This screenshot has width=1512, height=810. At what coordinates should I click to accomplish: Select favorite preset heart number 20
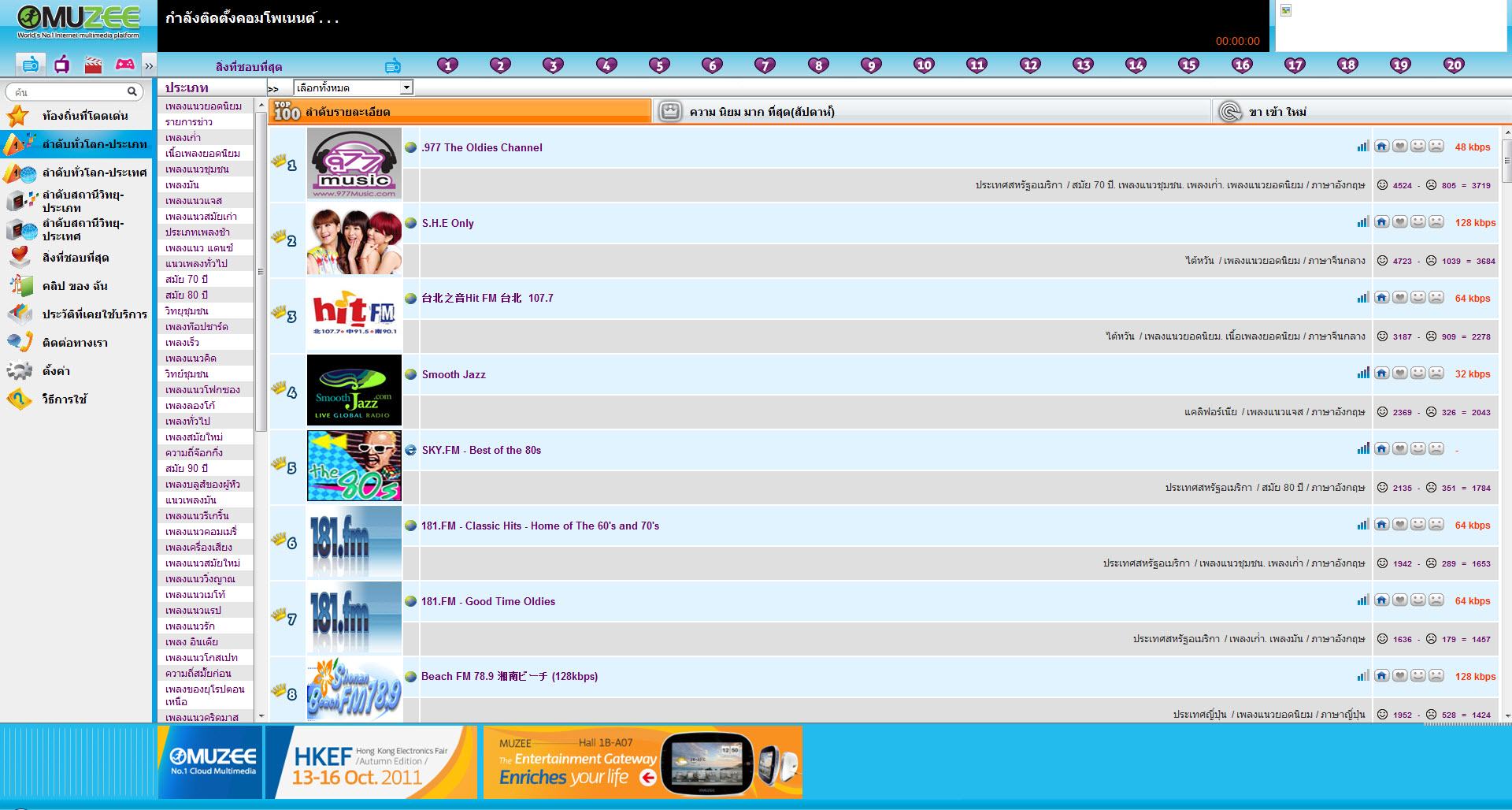point(1454,65)
